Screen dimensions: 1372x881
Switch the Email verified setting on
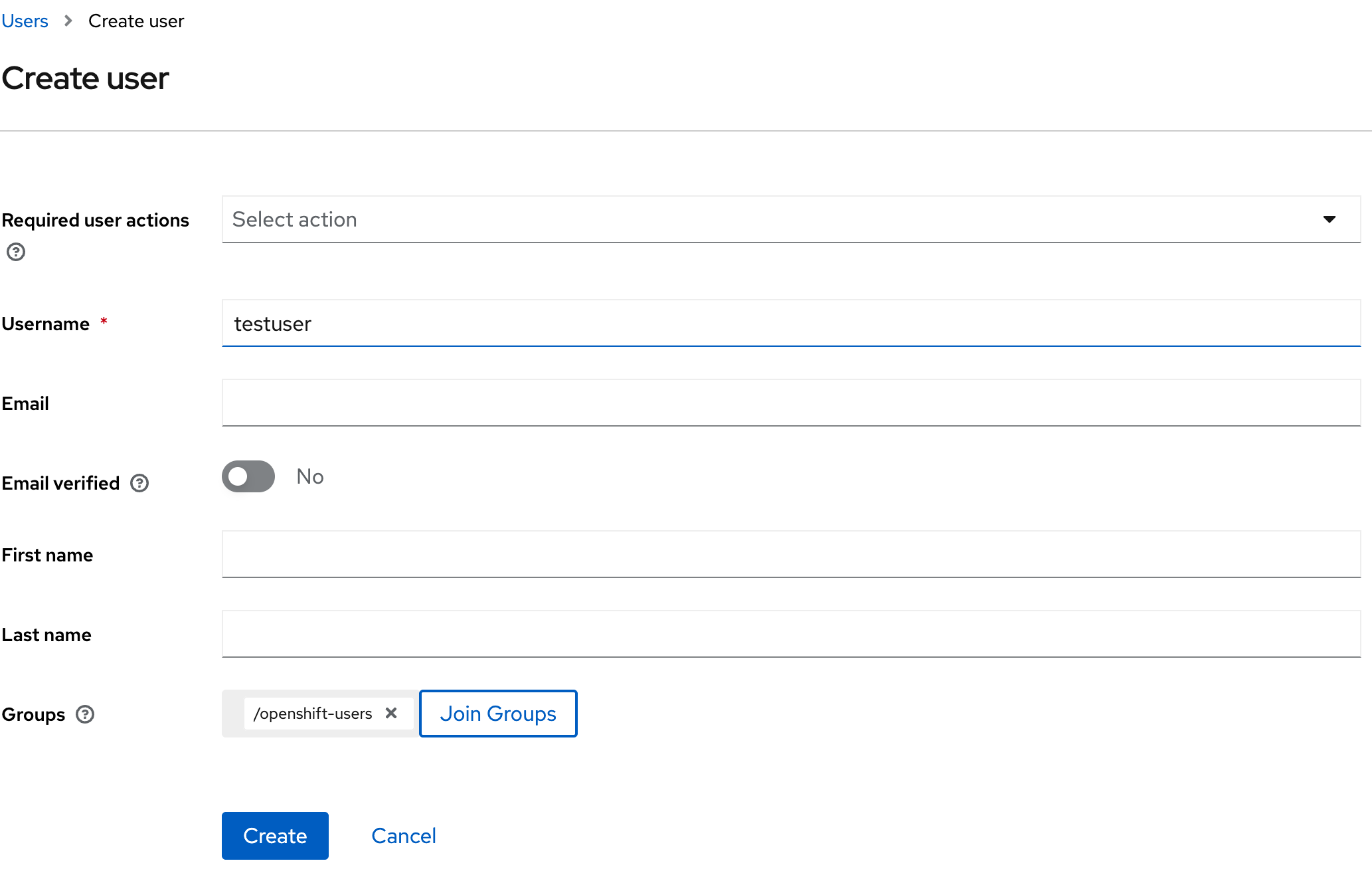248,476
